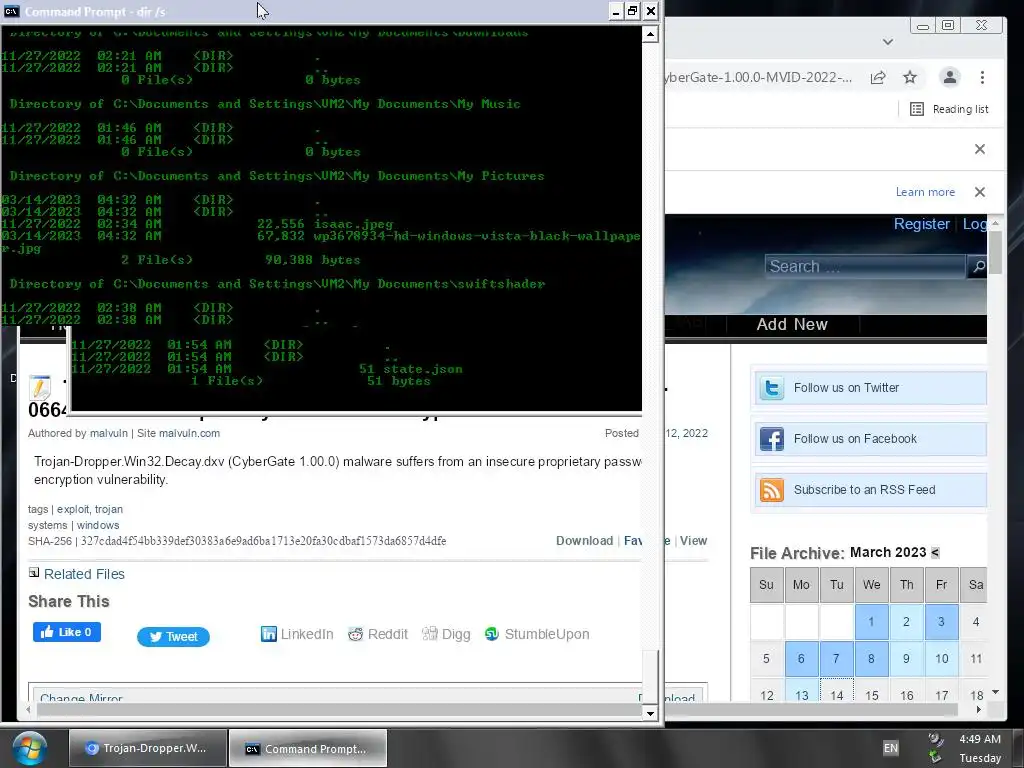
Task: Click the horizontal scrollbar right arrow
Action: (978, 709)
